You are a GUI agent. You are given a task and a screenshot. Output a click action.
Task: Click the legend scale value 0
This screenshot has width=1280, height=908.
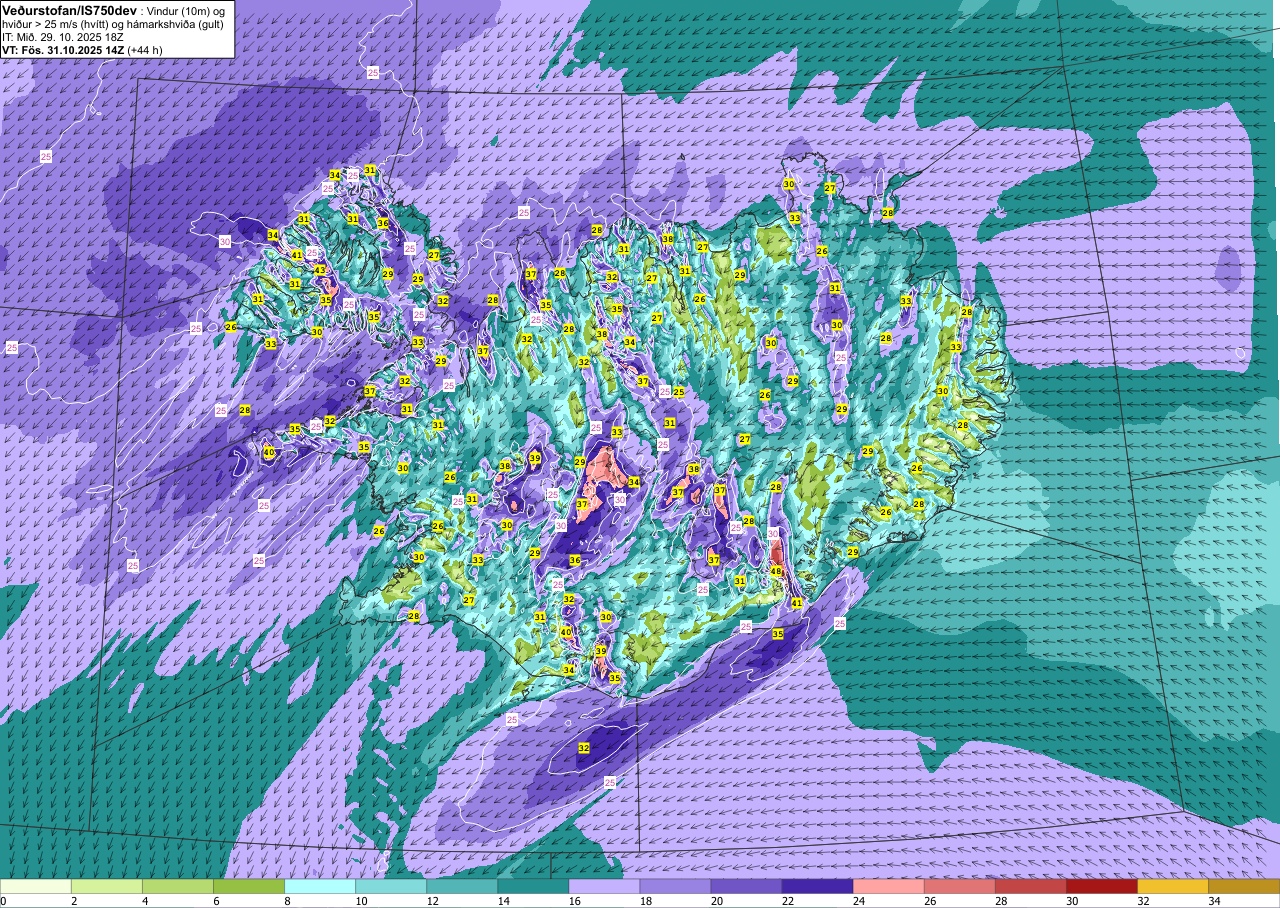[4, 901]
